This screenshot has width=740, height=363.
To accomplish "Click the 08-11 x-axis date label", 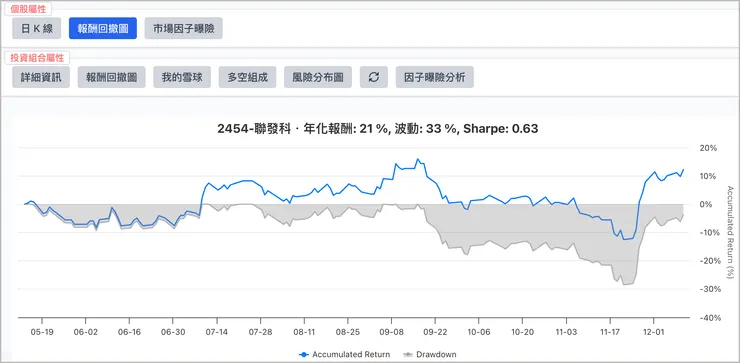I will (304, 332).
